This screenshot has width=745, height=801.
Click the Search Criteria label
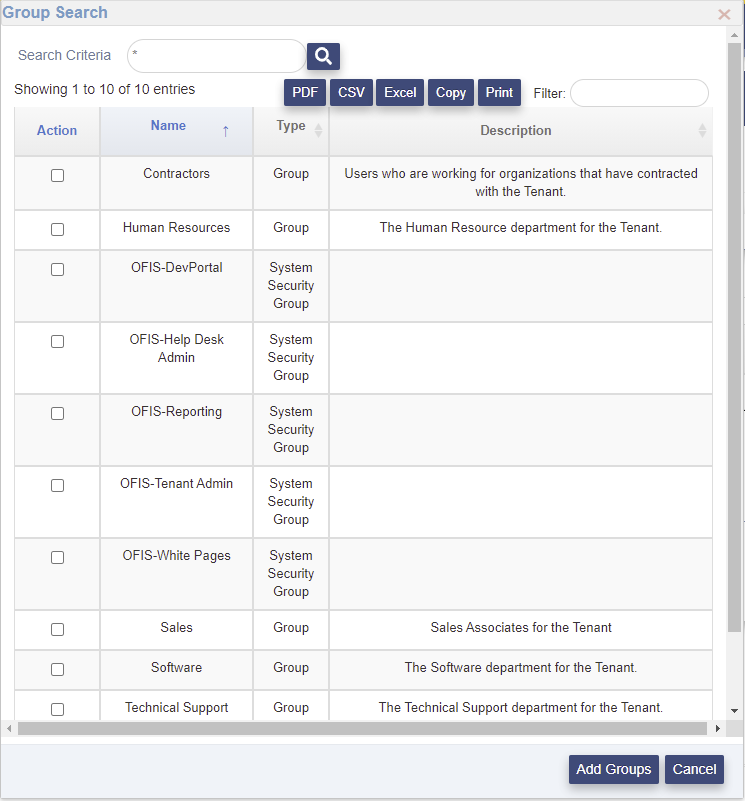(x=64, y=55)
